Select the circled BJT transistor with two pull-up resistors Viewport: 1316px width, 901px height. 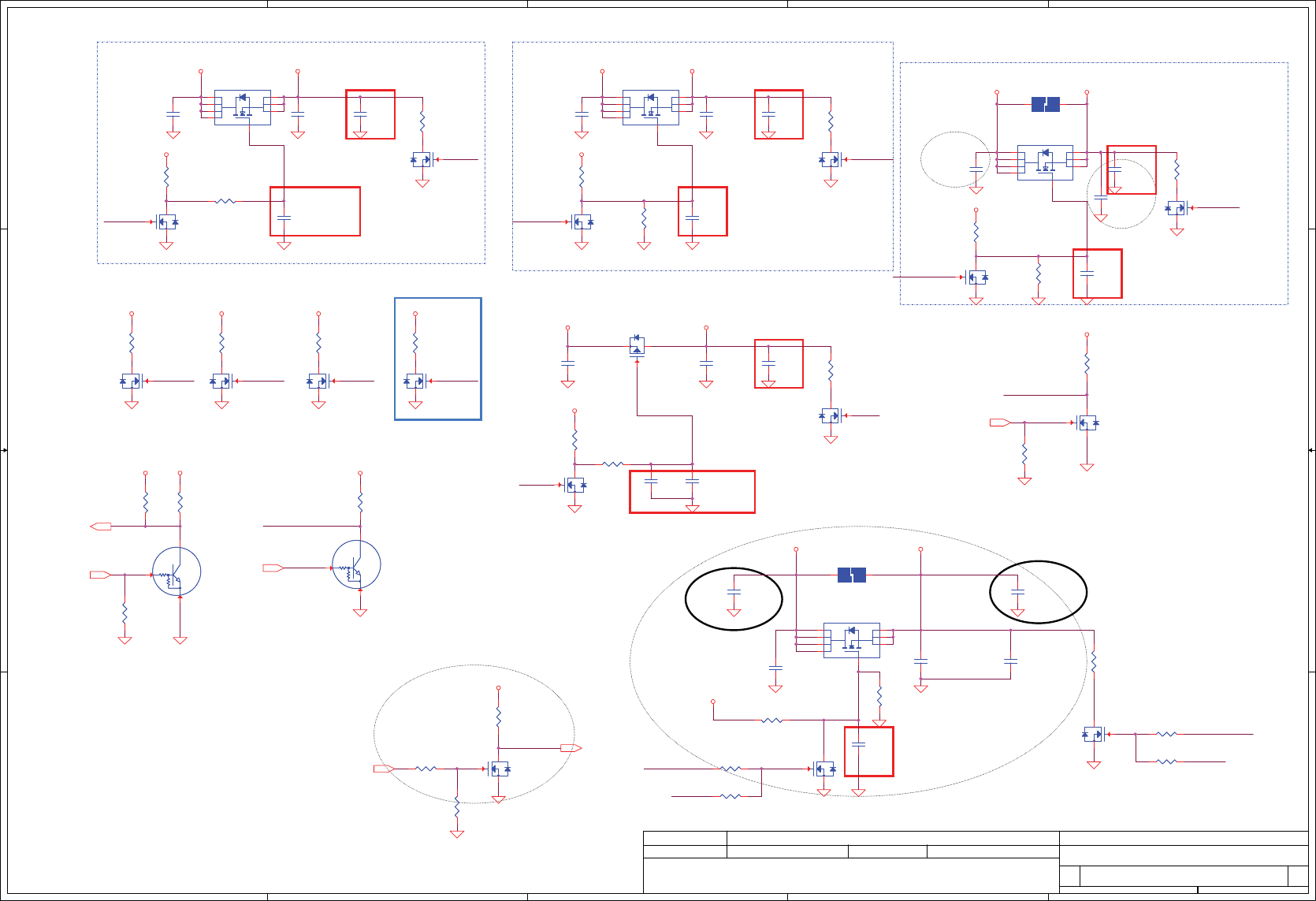(177, 572)
